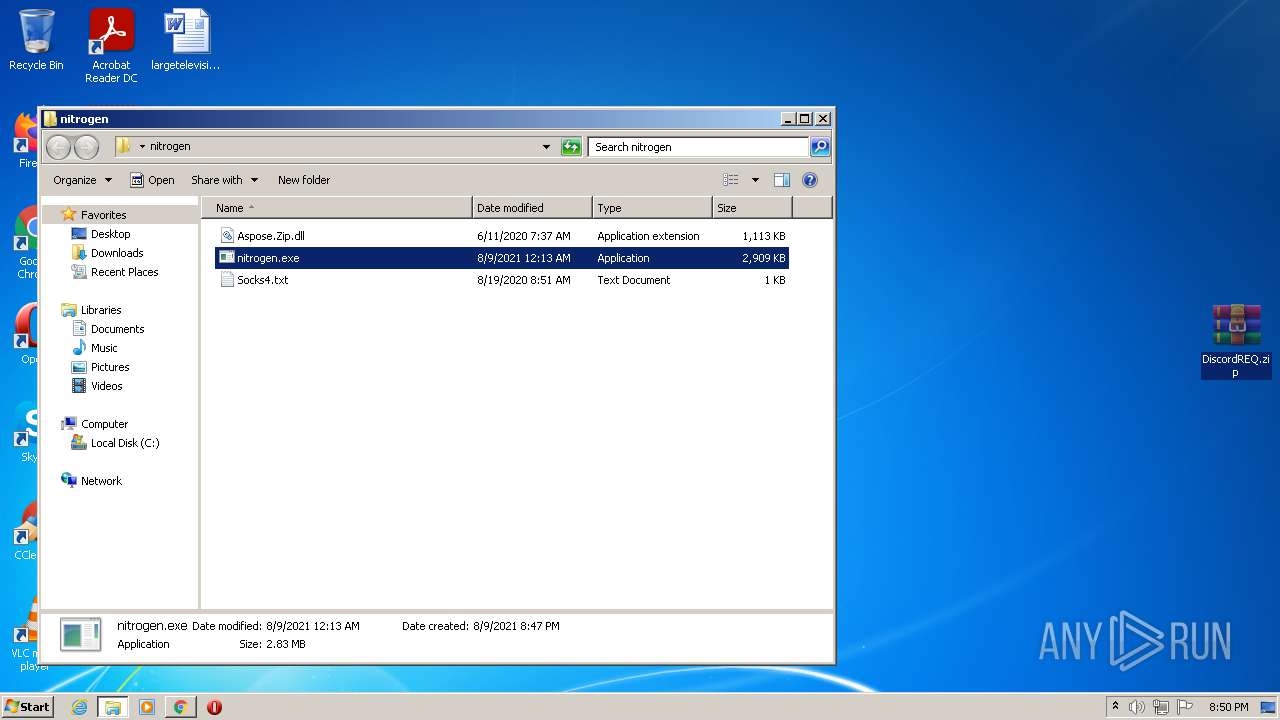Open Recent Places in Favorites
Screen dimensions: 1280x720
(124, 272)
